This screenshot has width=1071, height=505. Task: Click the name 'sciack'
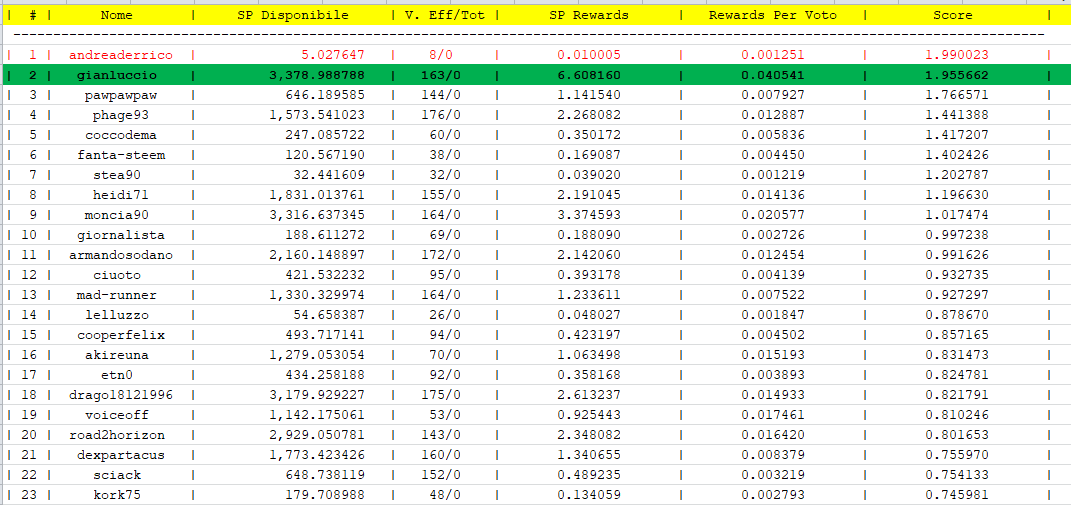[x=117, y=476]
